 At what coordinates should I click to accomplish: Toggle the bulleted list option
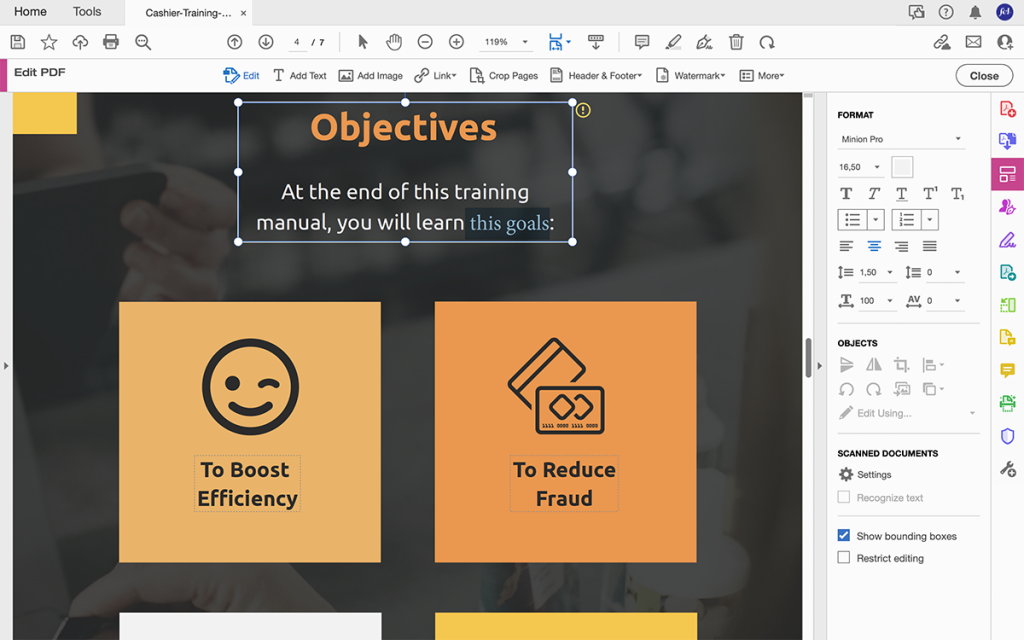(x=851, y=219)
